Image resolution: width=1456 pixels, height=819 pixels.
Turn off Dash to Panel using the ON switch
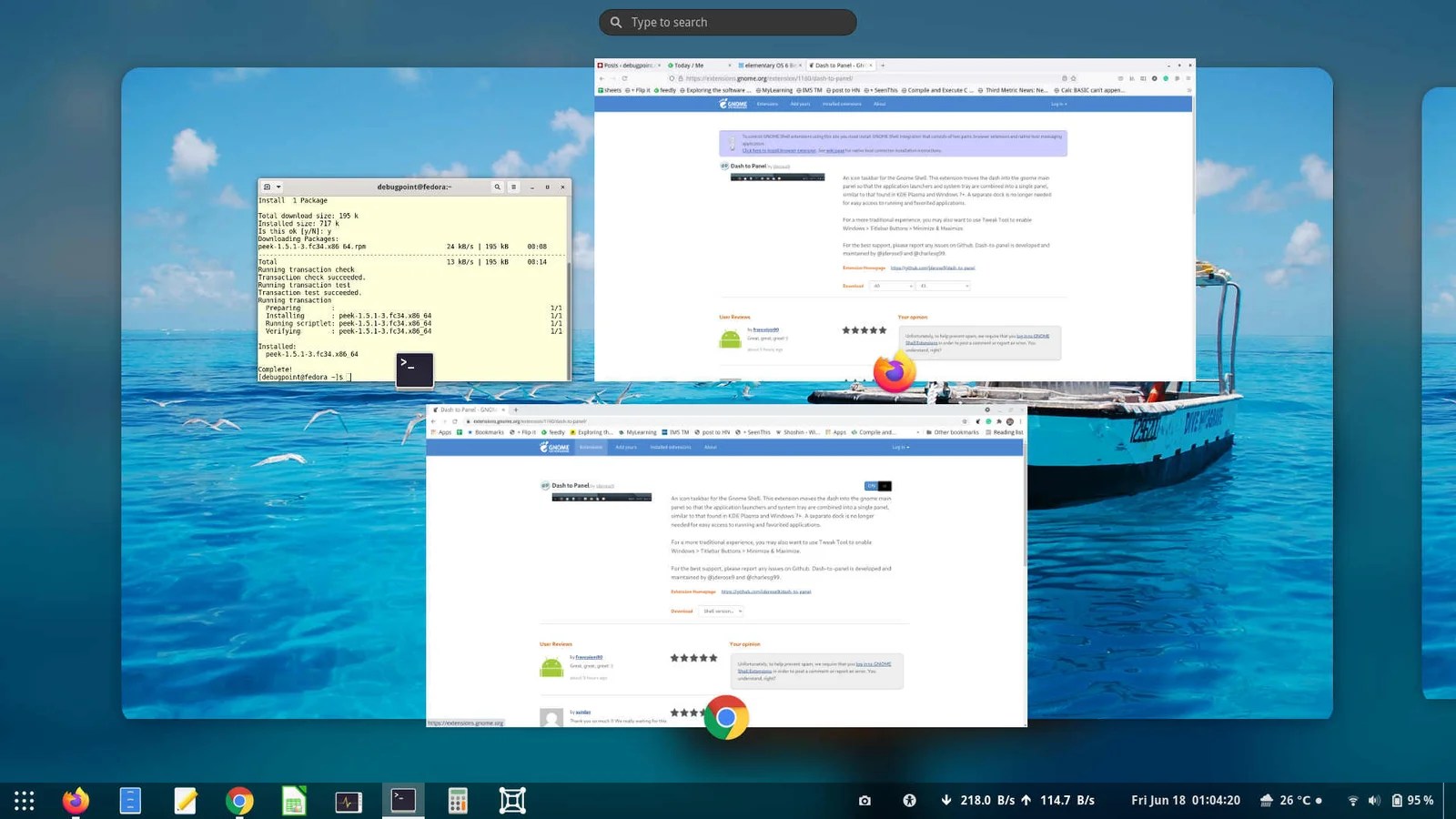pyautogui.click(x=872, y=486)
